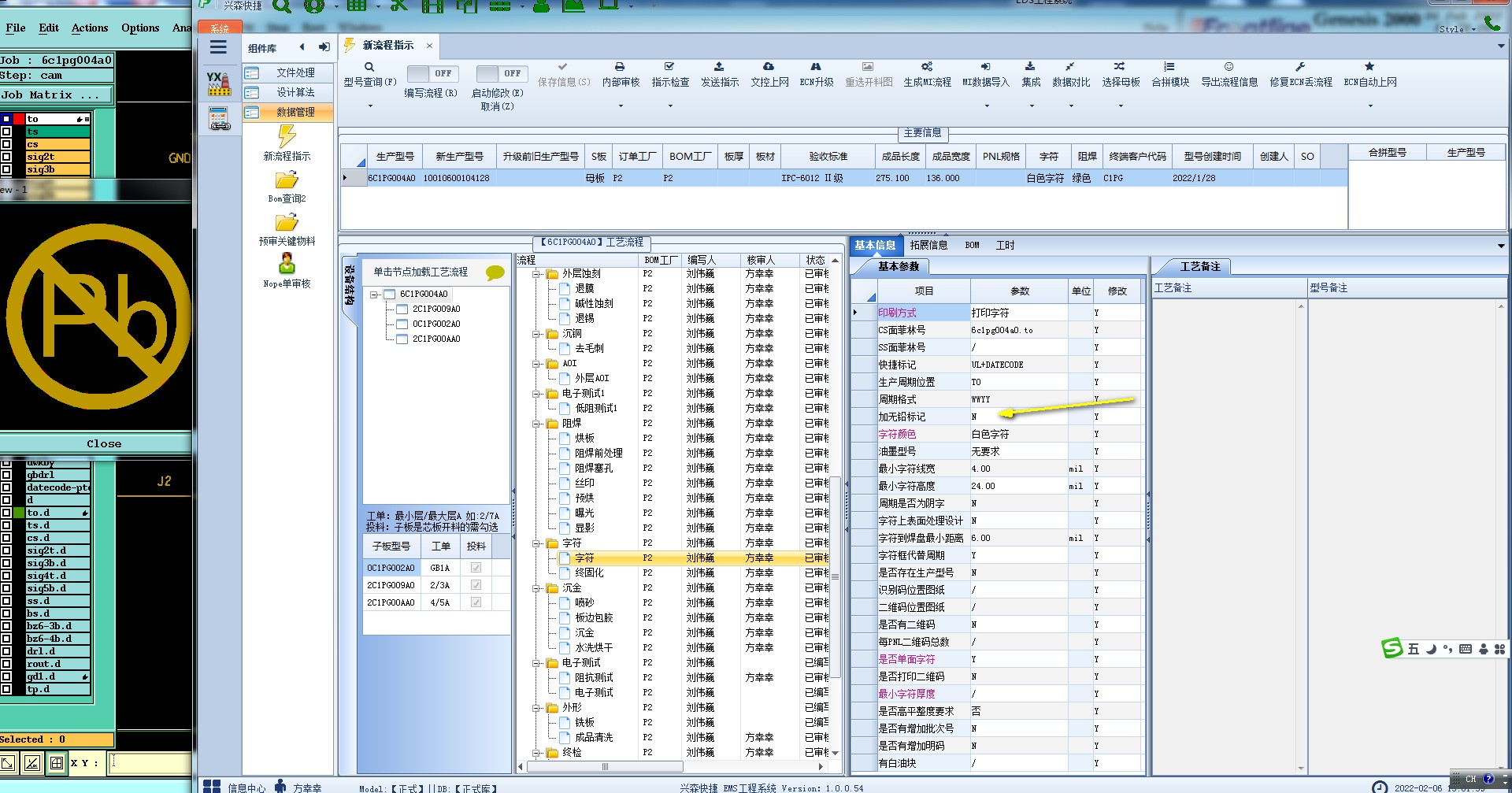
Task: Collapse the 组件库 panel with left arrow
Action: pyautogui.click(x=302, y=47)
